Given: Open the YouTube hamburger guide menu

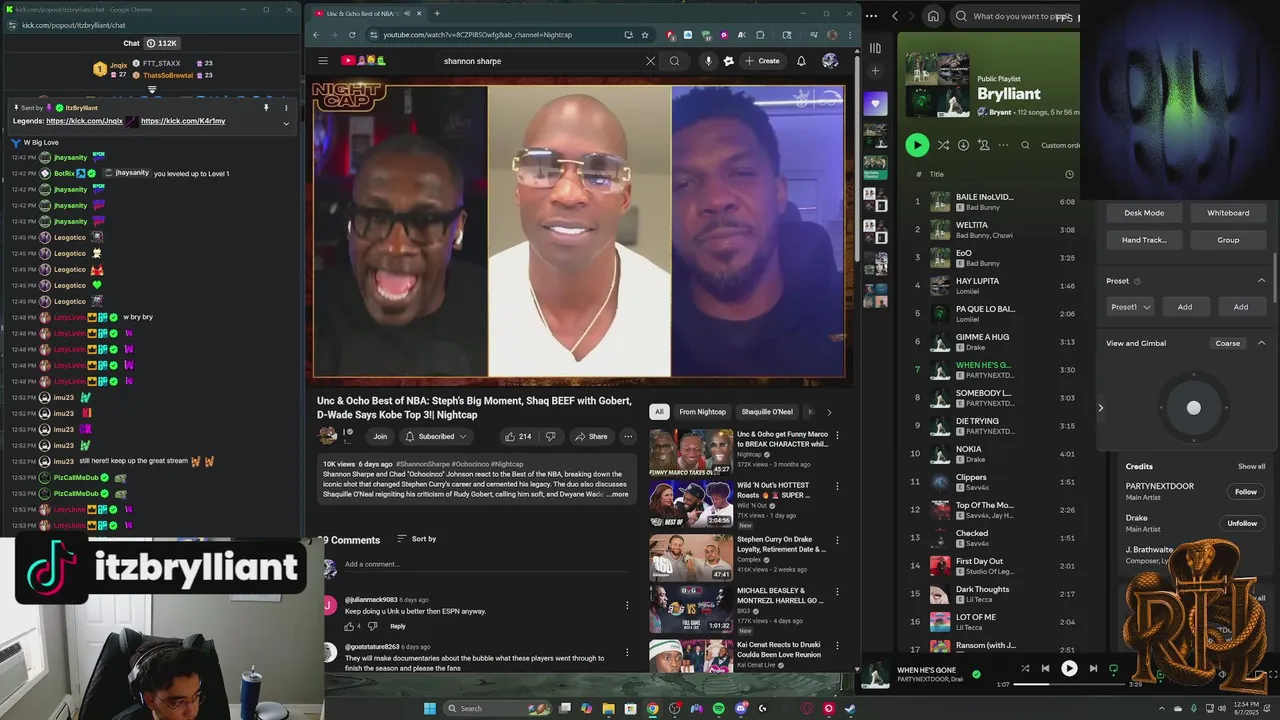Looking at the screenshot, I should [323, 61].
